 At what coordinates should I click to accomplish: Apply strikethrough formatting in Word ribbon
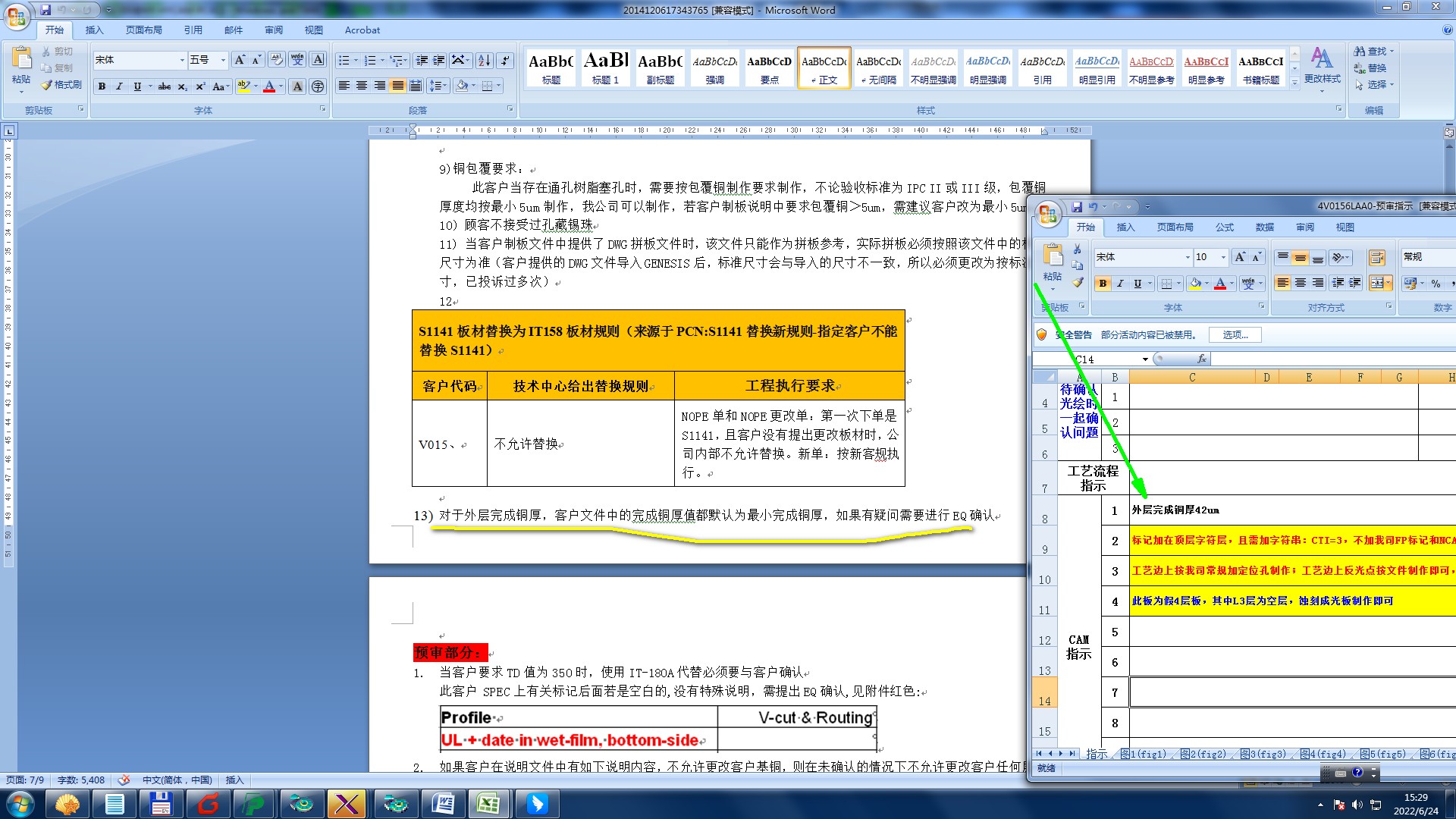point(165,86)
